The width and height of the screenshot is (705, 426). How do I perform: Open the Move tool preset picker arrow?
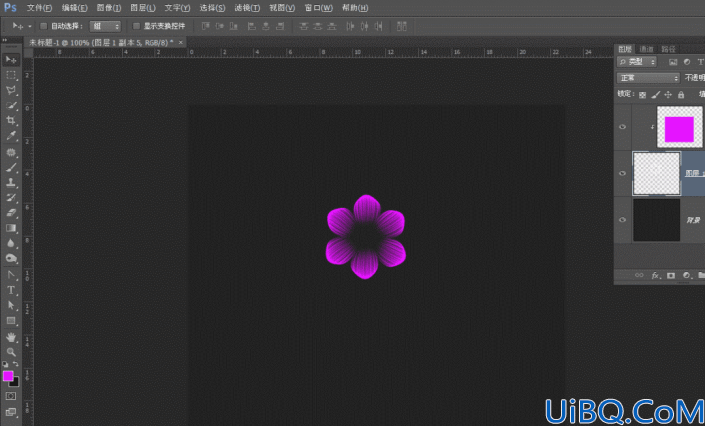(x=30, y=27)
